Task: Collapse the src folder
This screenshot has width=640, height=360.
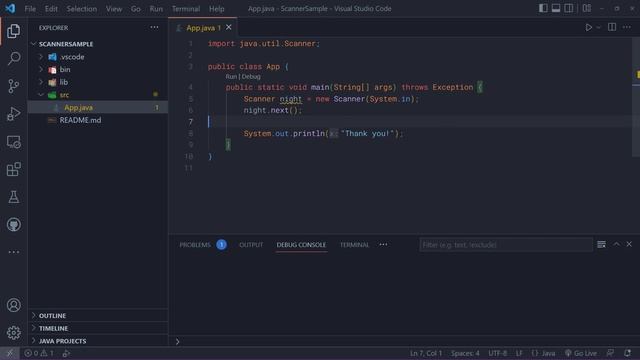Action: click(x=98, y=95)
